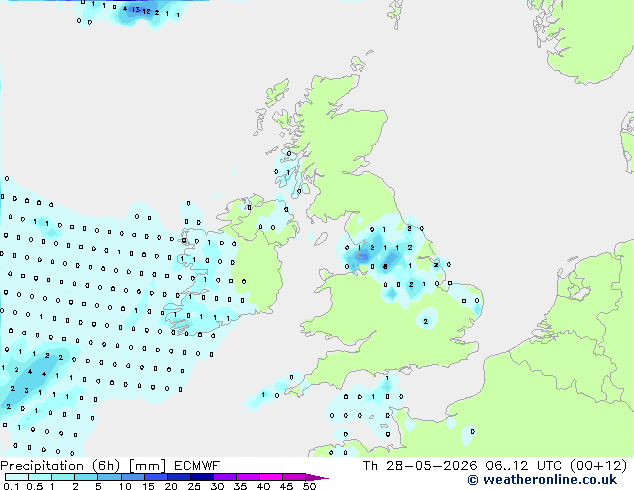Click the 25–30 mm dark blue legend swatch

202,477
